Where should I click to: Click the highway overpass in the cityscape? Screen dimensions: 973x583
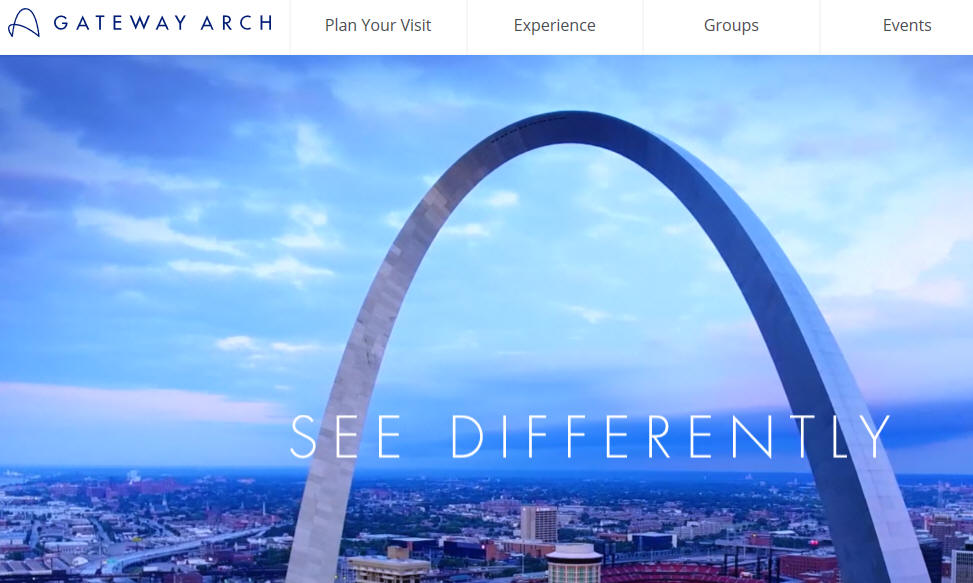pos(180,549)
